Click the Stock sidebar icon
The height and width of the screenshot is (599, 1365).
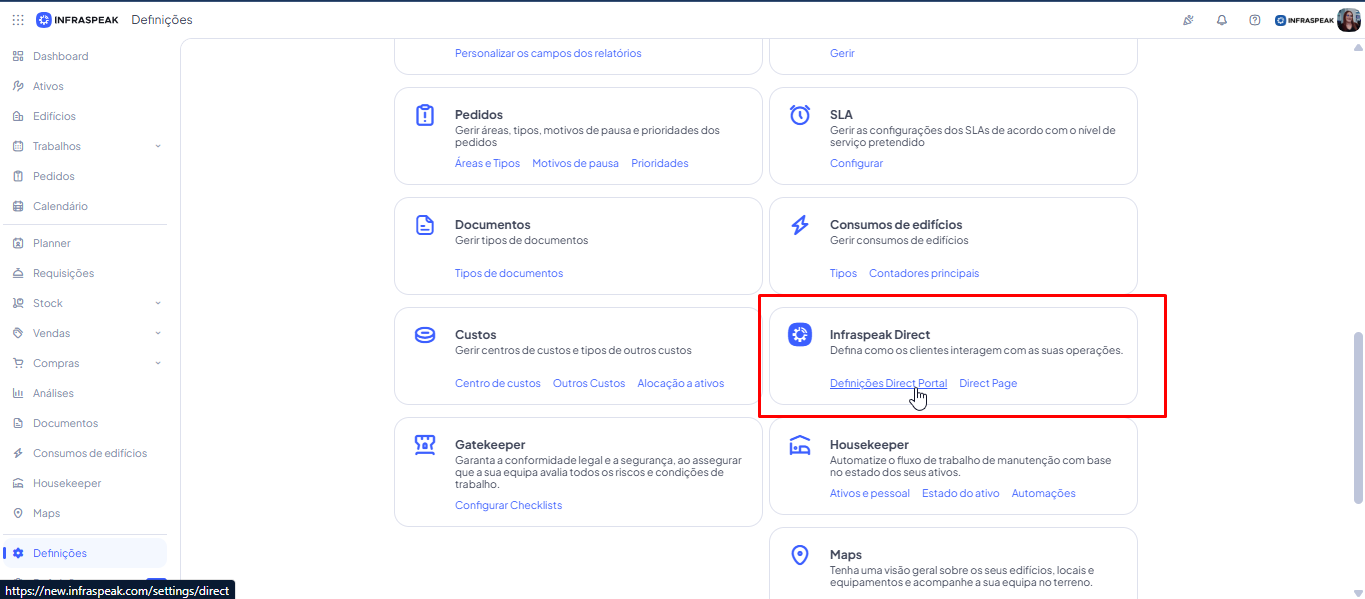tap(18, 303)
